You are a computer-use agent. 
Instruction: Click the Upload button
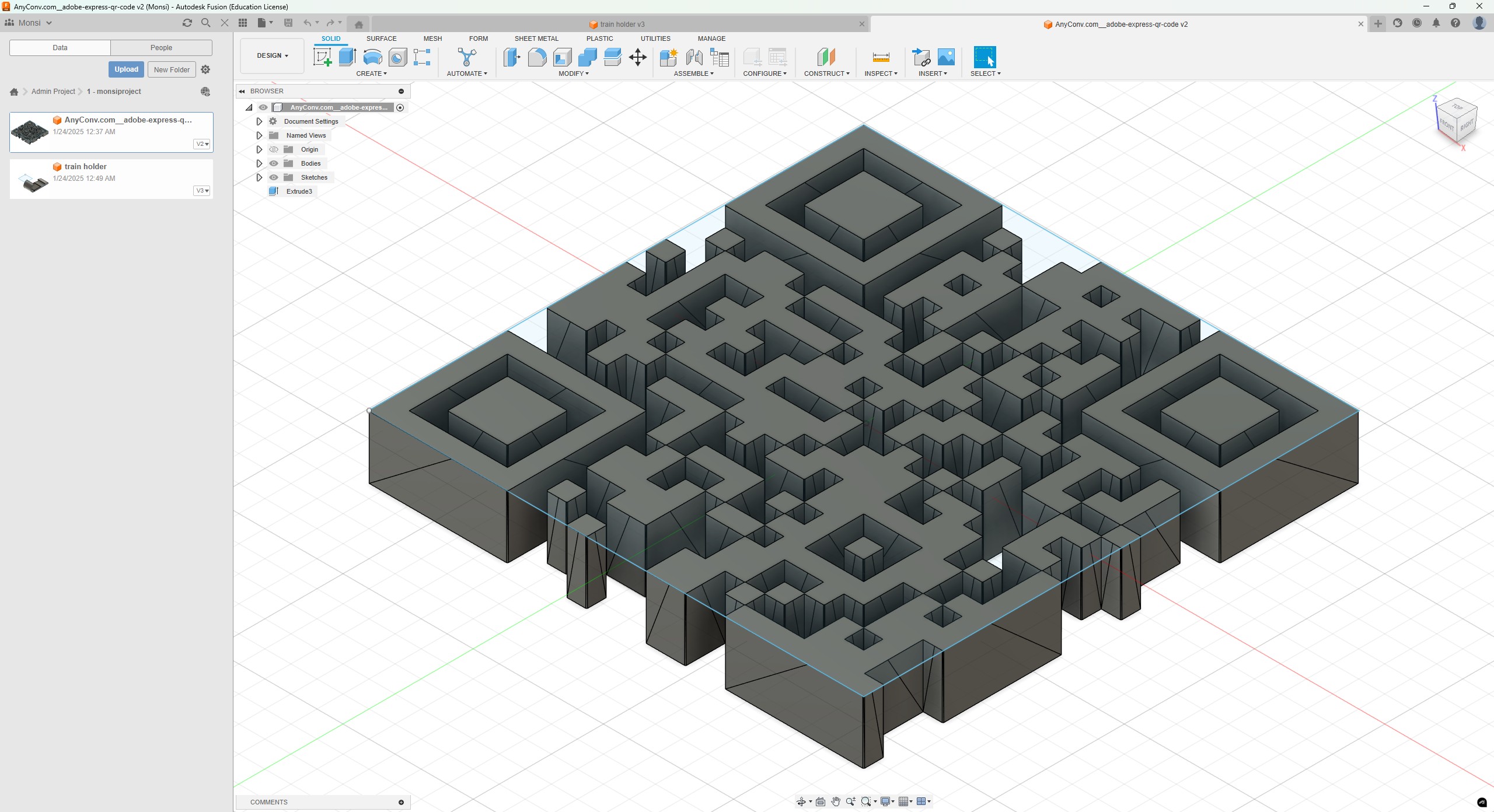coord(126,69)
